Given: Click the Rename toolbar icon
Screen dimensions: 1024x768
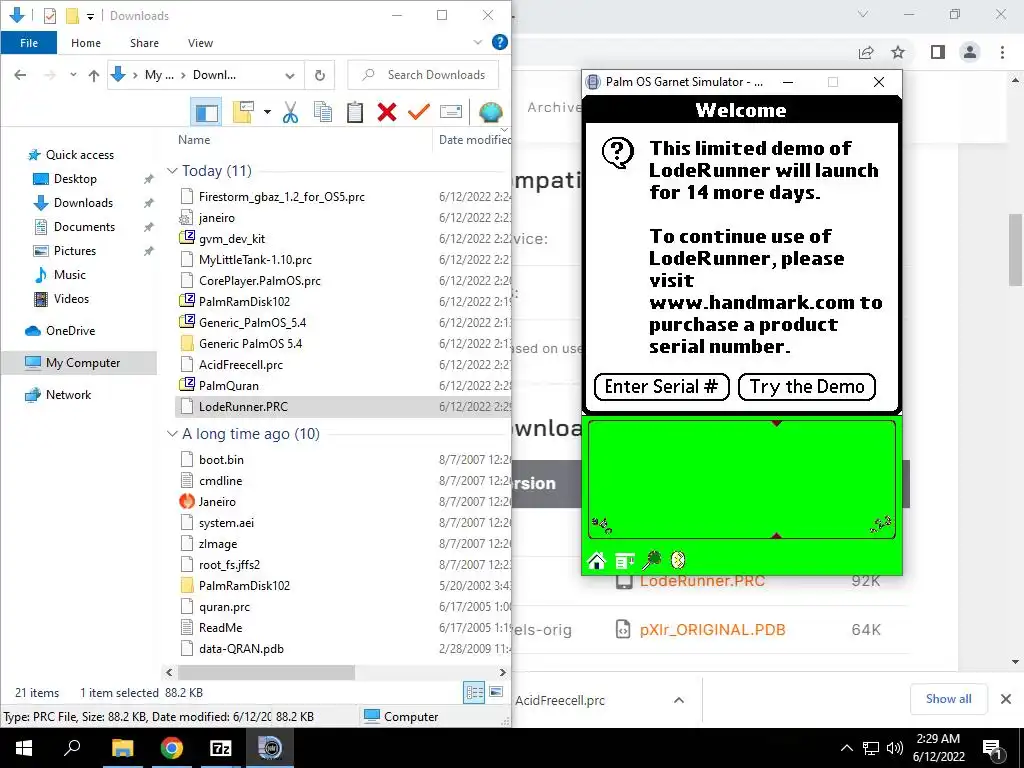Looking at the screenshot, I should point(451,112).
